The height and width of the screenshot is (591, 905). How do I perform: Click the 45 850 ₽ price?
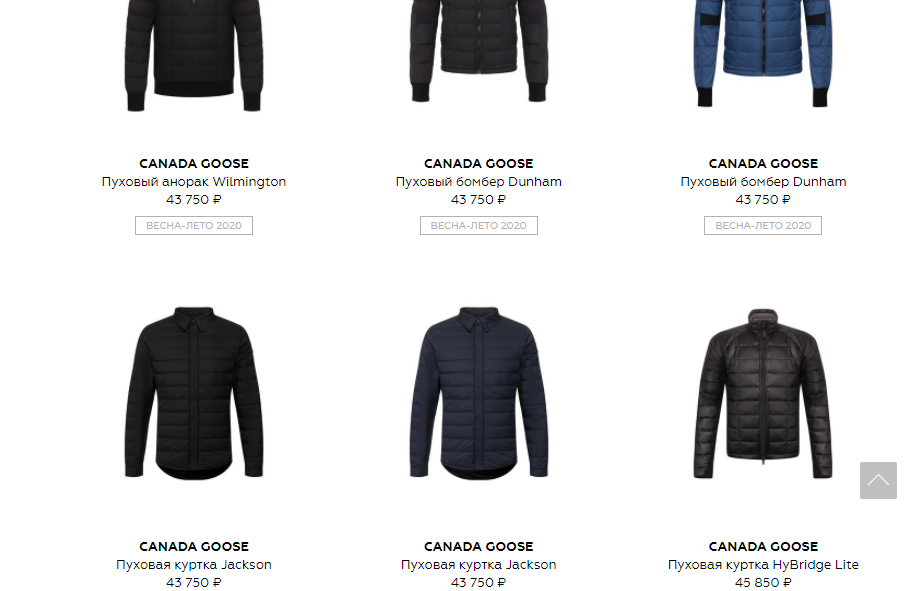pos(763,583)
